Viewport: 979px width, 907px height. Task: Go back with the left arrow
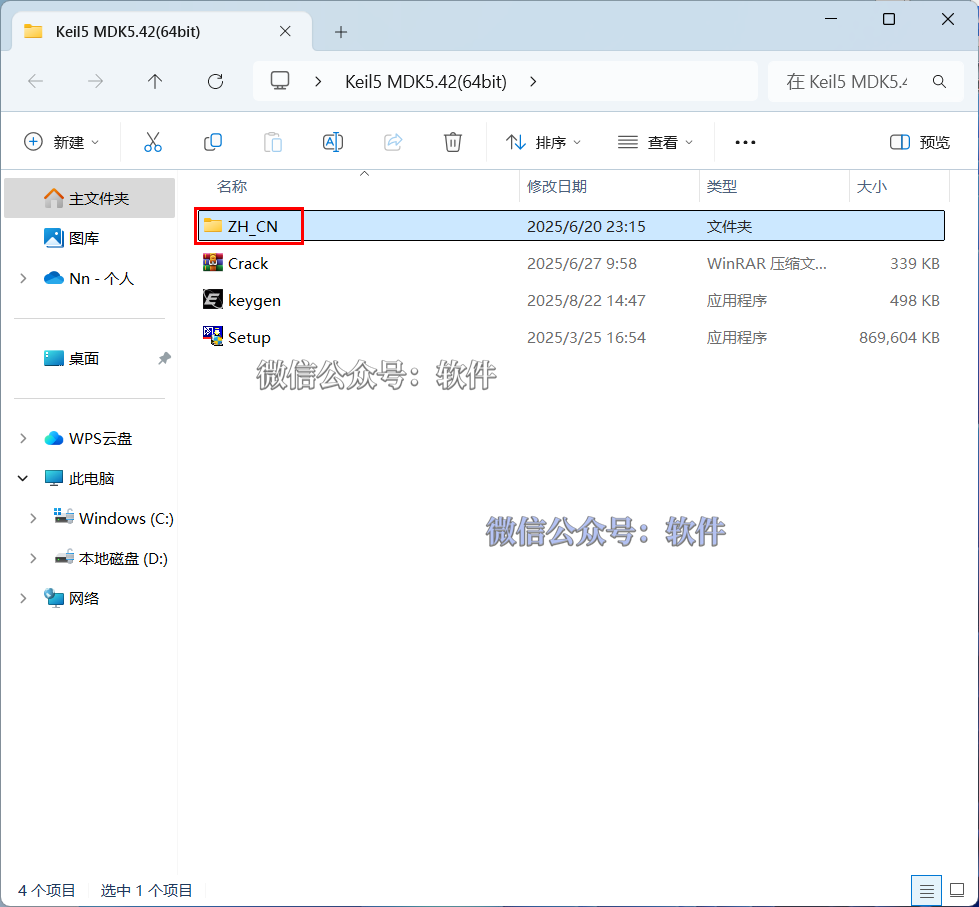36,81
